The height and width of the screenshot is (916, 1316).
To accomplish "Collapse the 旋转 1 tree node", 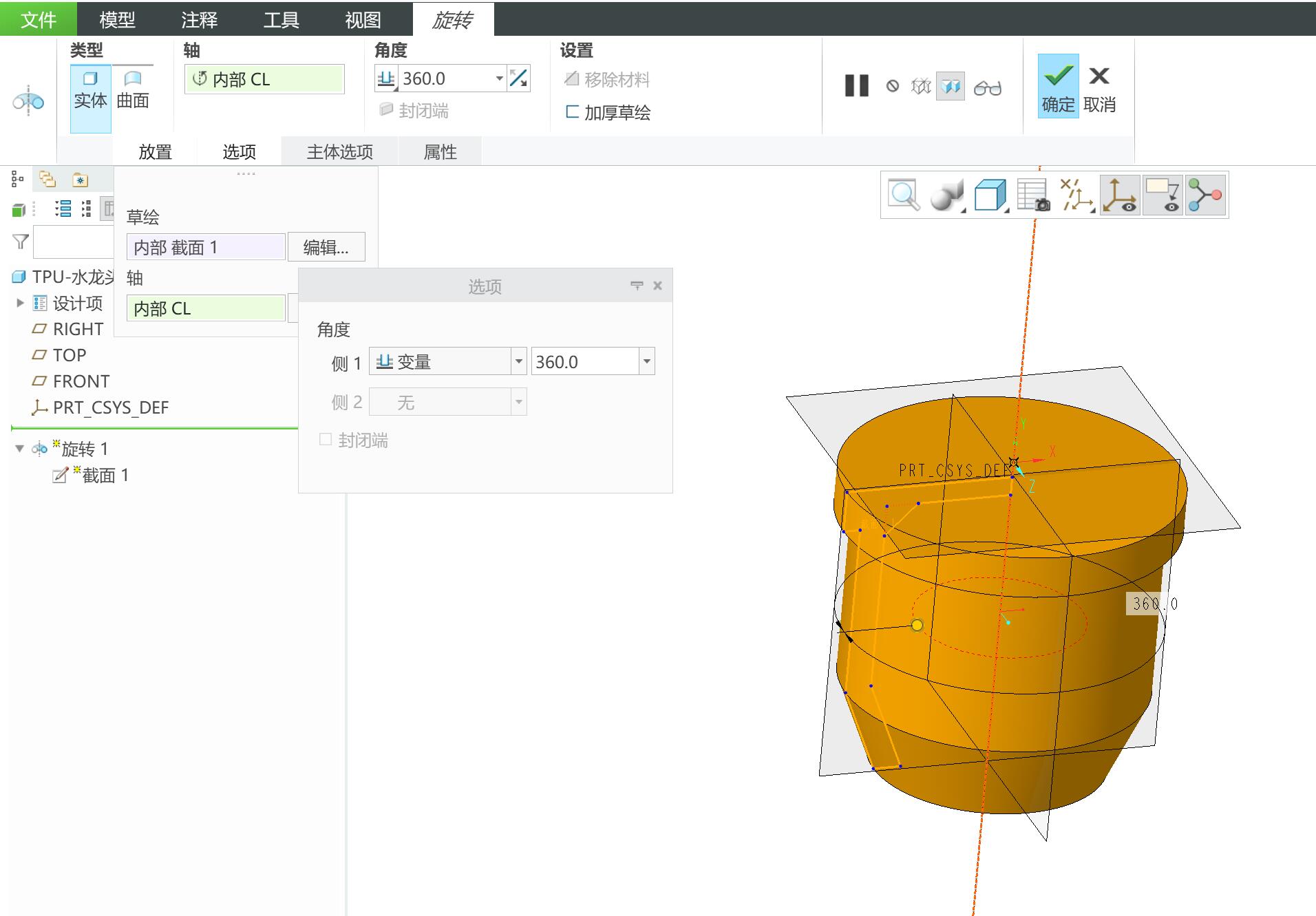I will point(19,449).
